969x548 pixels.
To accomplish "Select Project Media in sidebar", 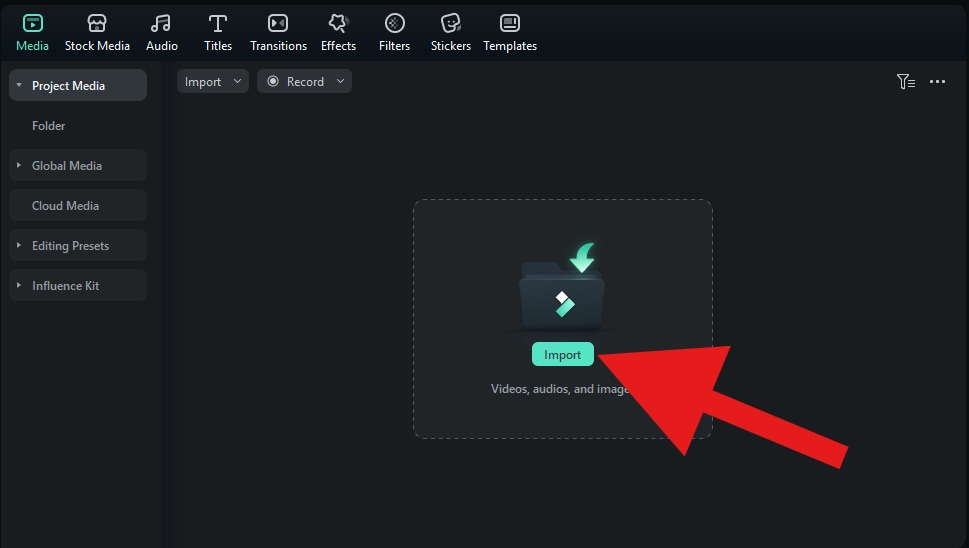I will (x=78, y=85).
